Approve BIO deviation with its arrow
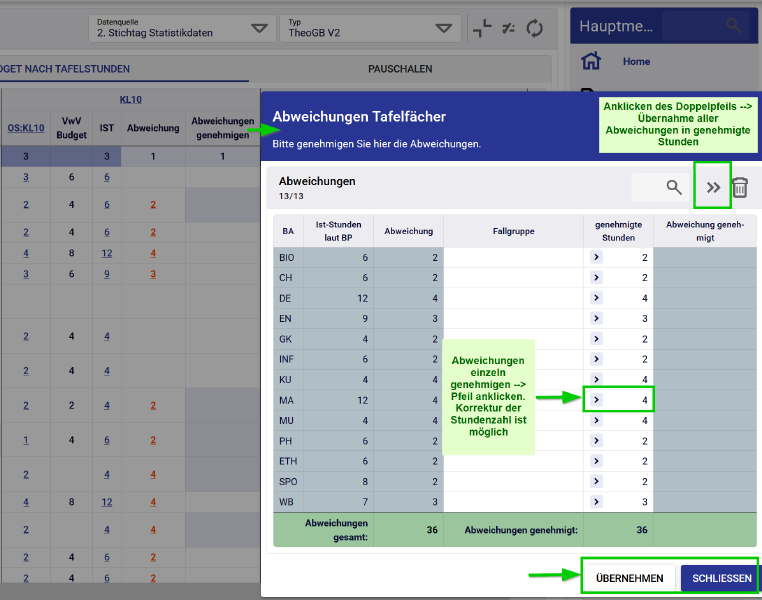The image size is (762, 600). point(596,257)
